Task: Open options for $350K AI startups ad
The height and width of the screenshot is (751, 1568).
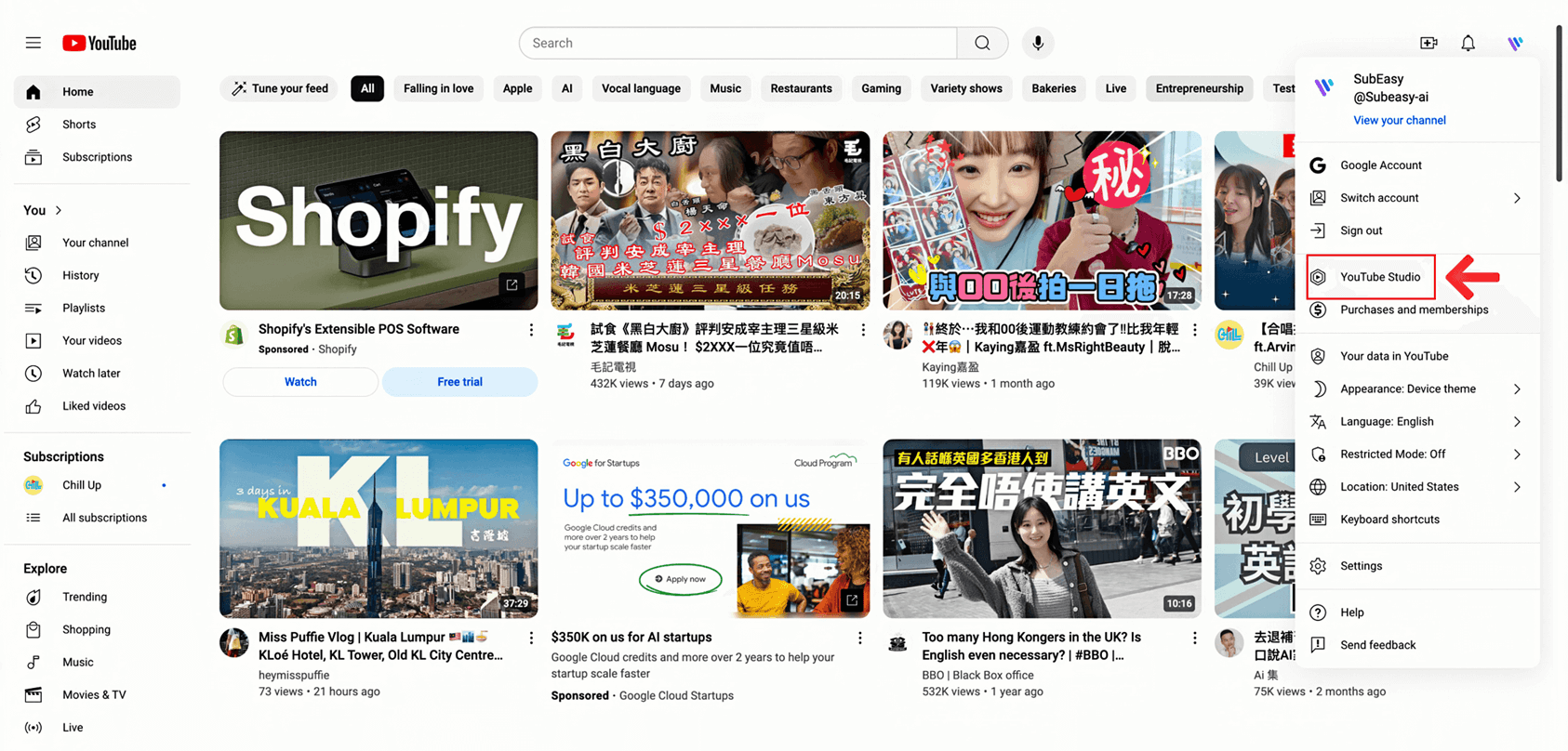Action: 859,638
